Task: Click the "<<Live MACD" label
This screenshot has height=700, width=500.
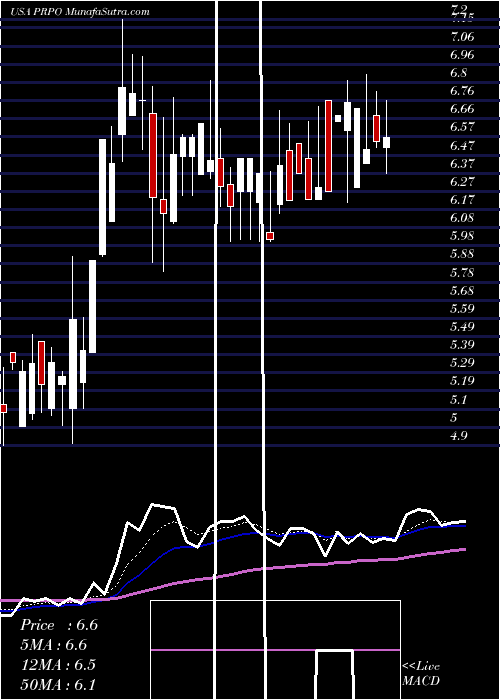Action: pos(421,674)
